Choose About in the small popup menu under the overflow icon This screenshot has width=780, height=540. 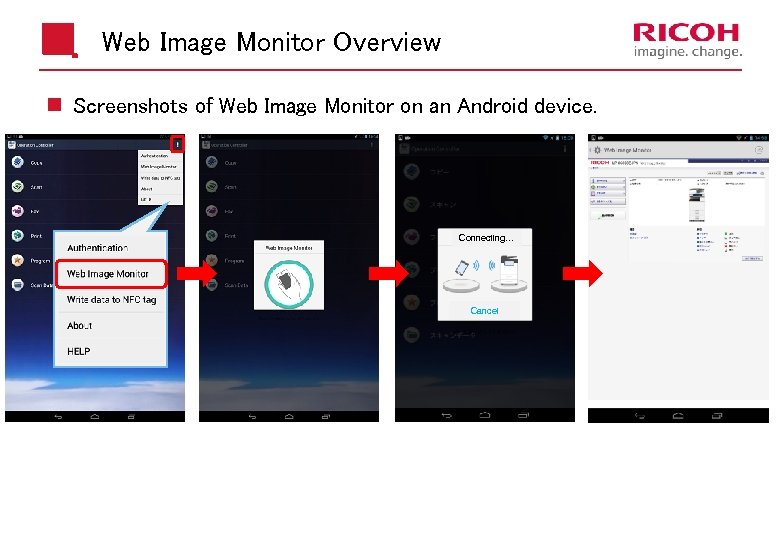(146, 189)
